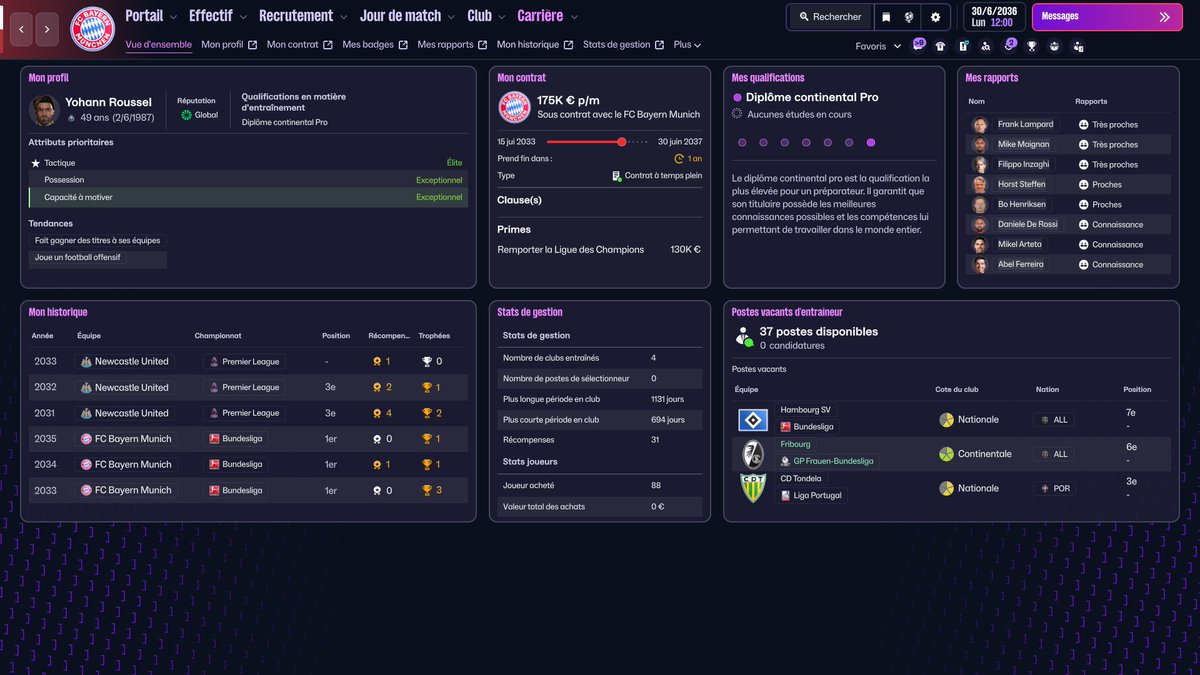Click the Bayern logo in Mon contrat panel
The height and width of the screenshot is (675, 1200).
point(514,107)
